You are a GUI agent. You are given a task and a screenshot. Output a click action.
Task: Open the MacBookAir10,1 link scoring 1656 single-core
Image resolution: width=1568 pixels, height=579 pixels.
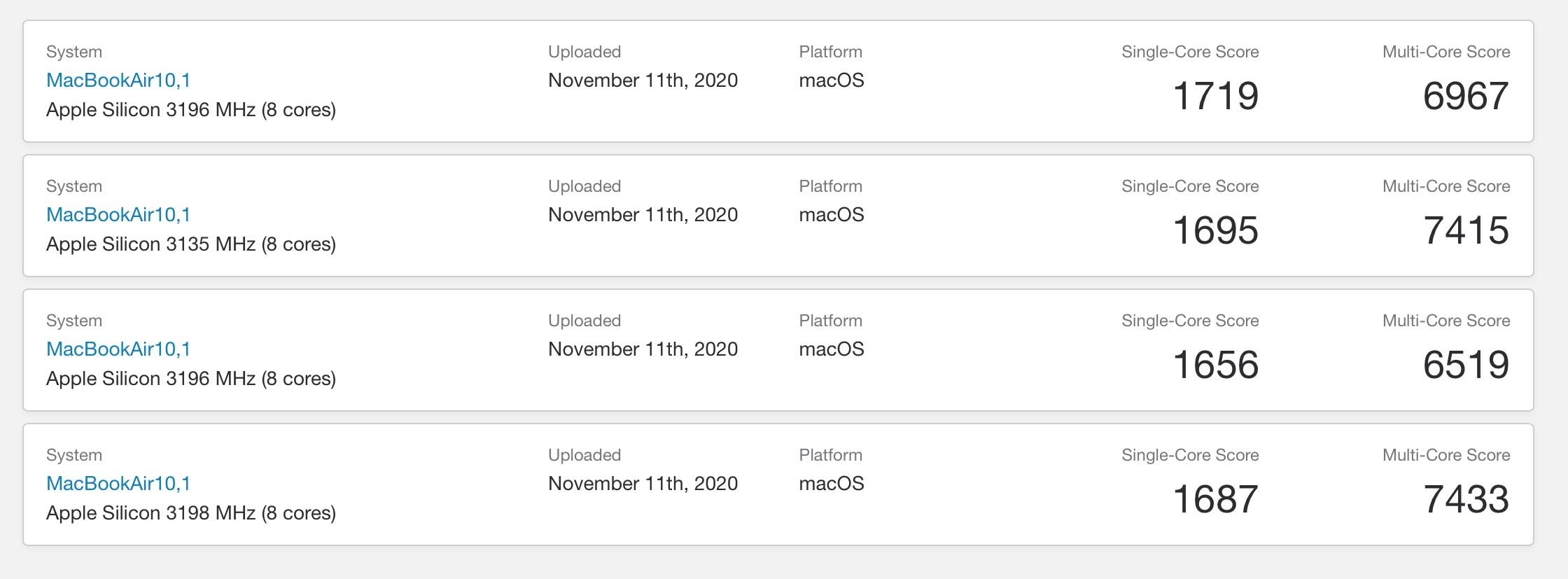tap(118, 349)
